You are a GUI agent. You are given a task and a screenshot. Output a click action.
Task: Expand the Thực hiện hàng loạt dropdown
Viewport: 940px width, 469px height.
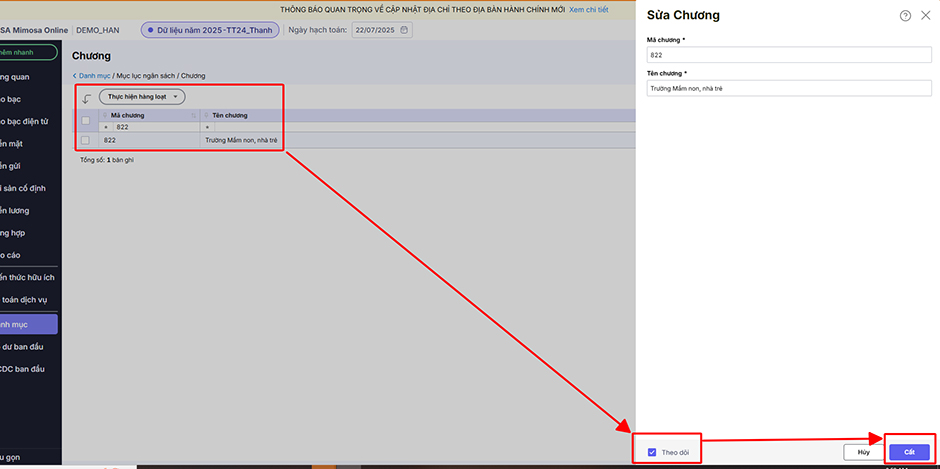[x=142, y=97]
